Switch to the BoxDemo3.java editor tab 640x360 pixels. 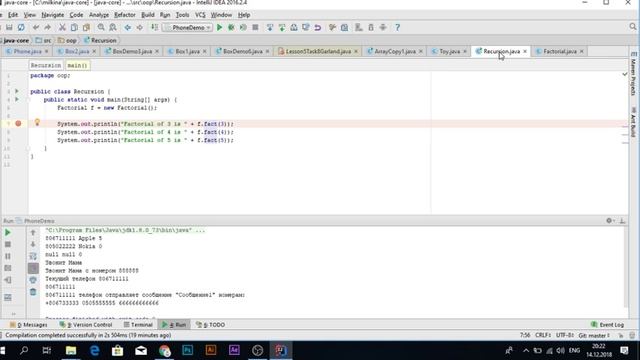click(132, 51)
